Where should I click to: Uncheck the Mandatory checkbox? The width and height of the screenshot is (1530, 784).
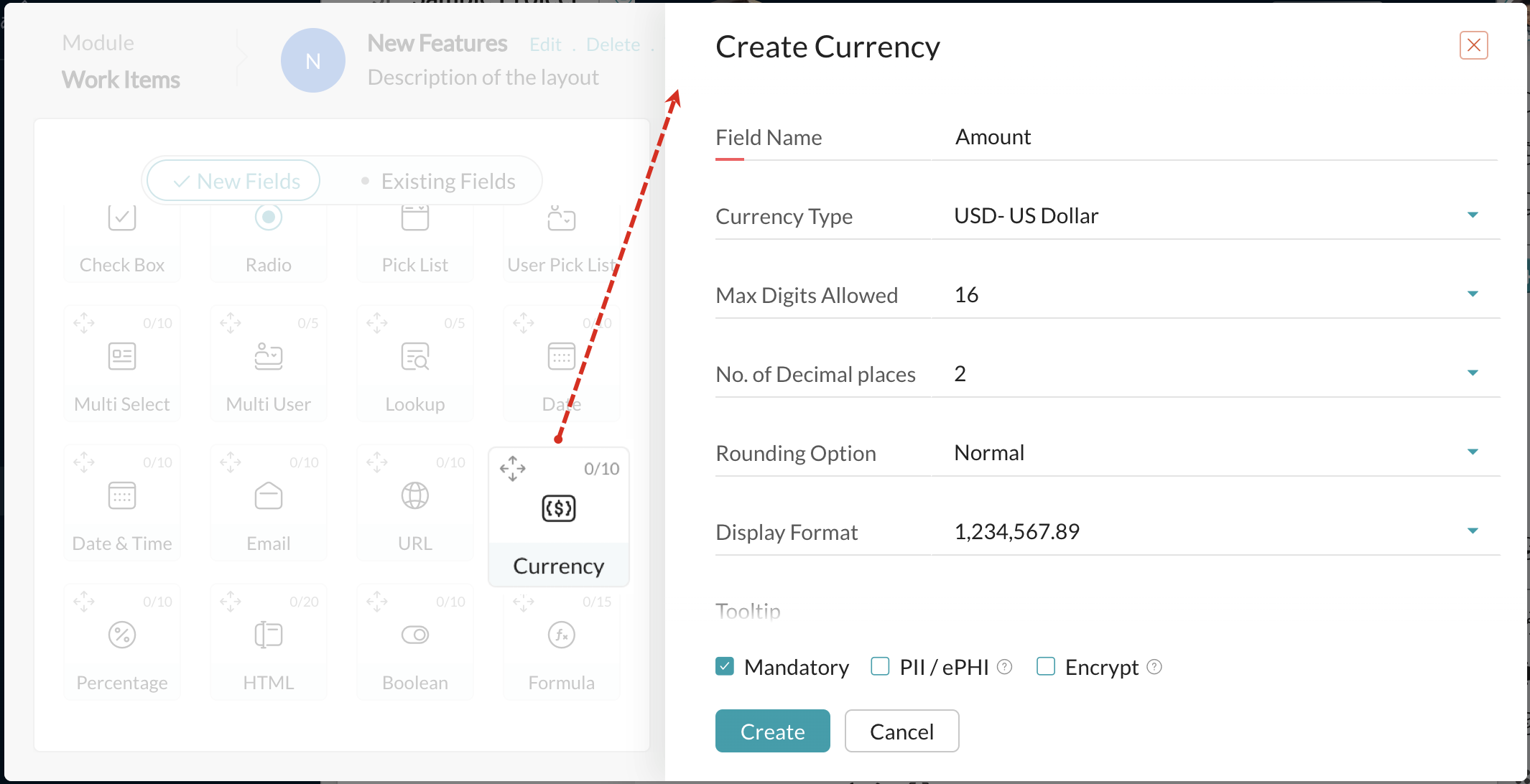coord(725,666)
